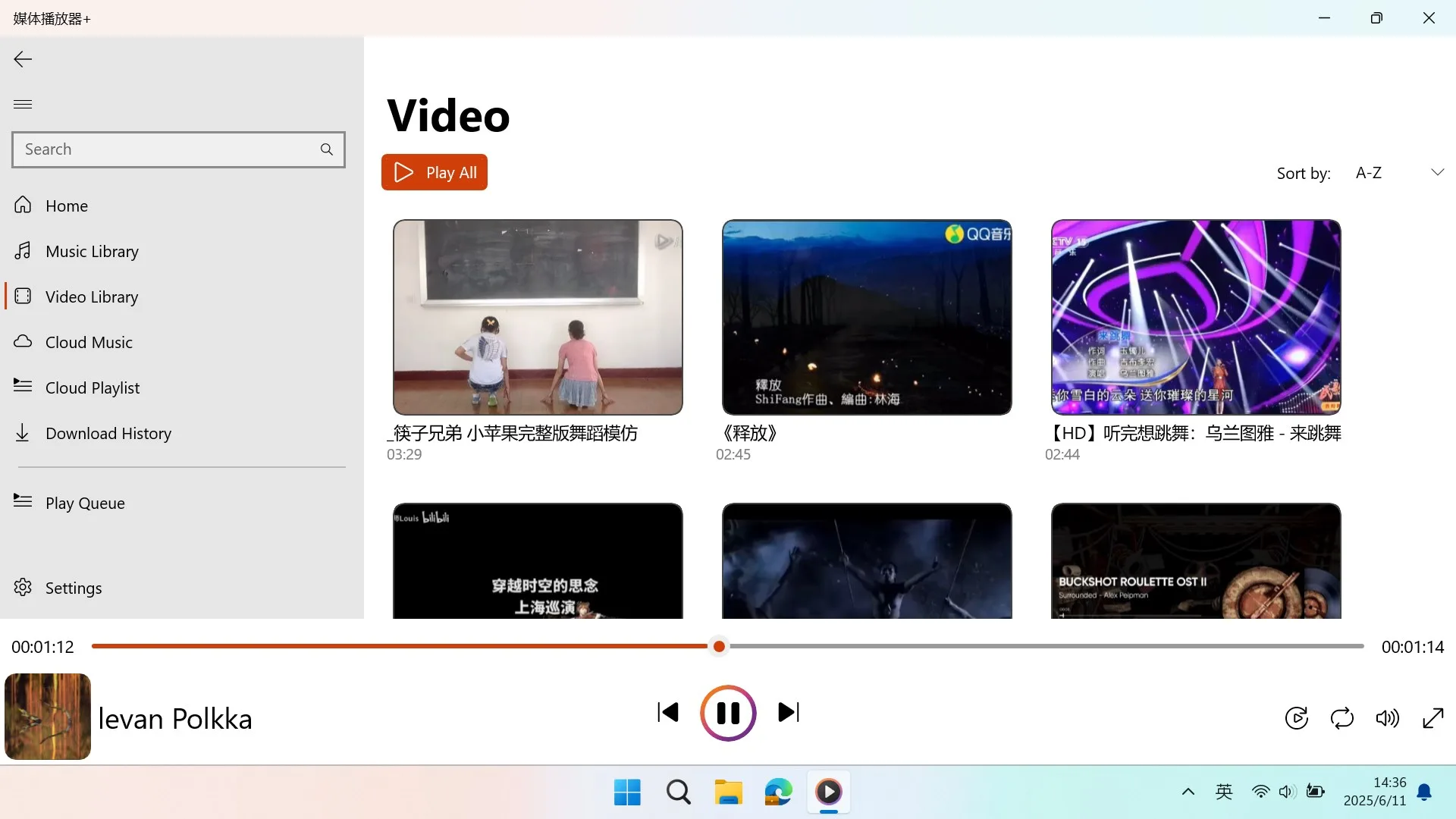Viewport: 1456px width, 819px height.
Task: Select Video Library in sidebar
Action: pyautogui.click(x=182, y=297)
